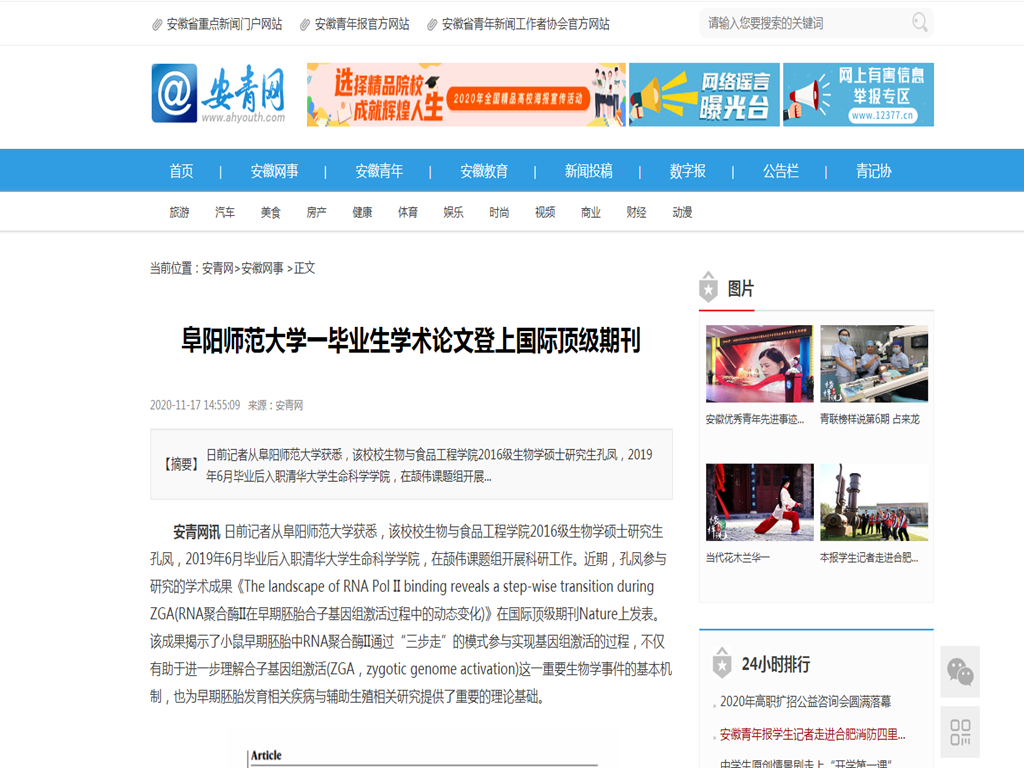The height and width of the screenshot is (768, 1024).
Task: Click the 安青网 site logo
Action: click(219, 94)
